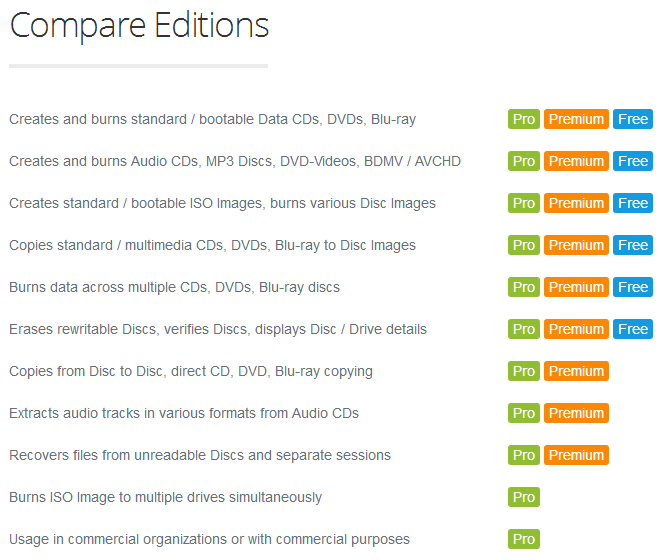Click Premium badge for recovers files row
The height and width of the screenshot is (560, 659).
point(576,455)
